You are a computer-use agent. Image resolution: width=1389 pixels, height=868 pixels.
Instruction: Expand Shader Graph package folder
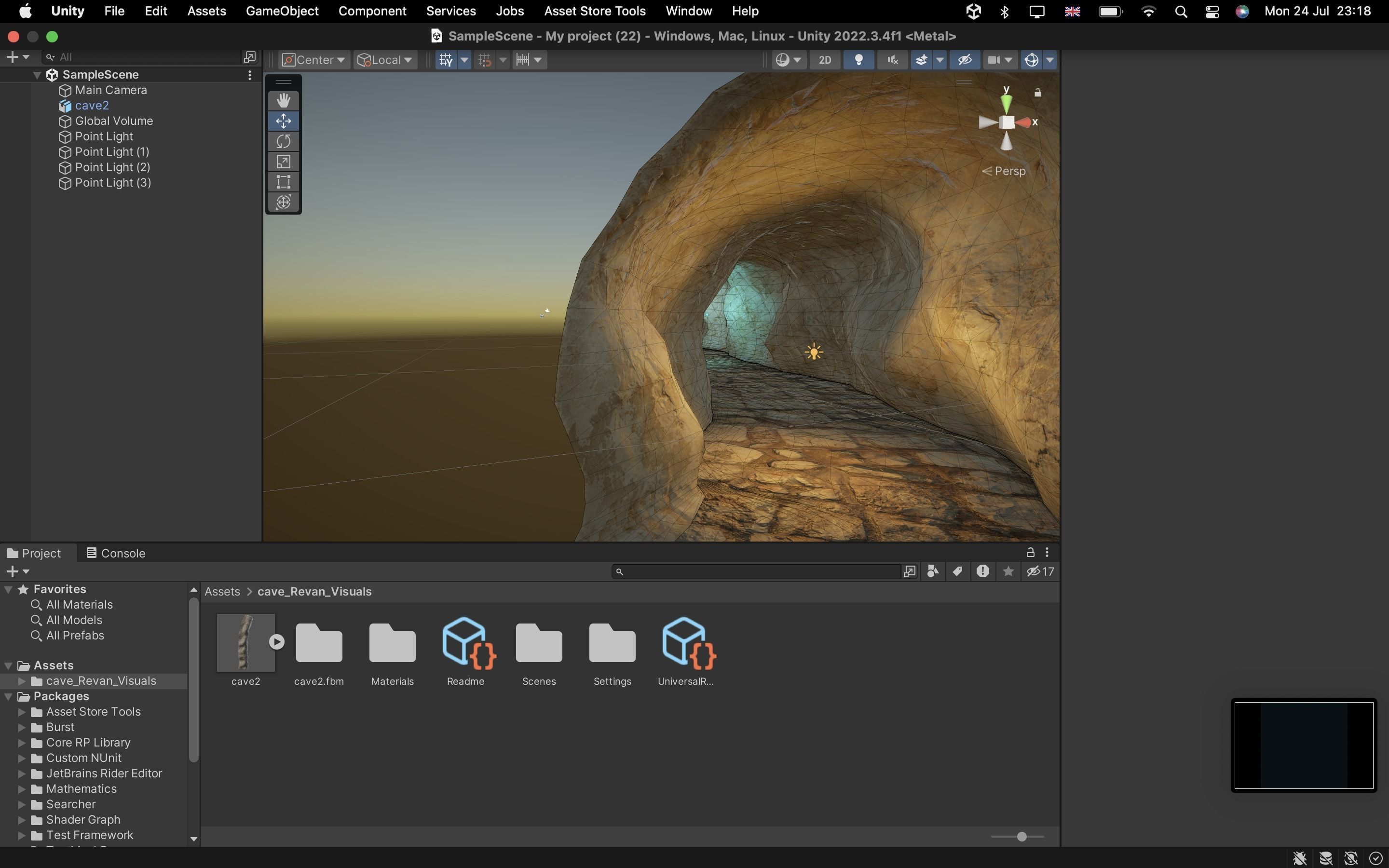point(22,820)
